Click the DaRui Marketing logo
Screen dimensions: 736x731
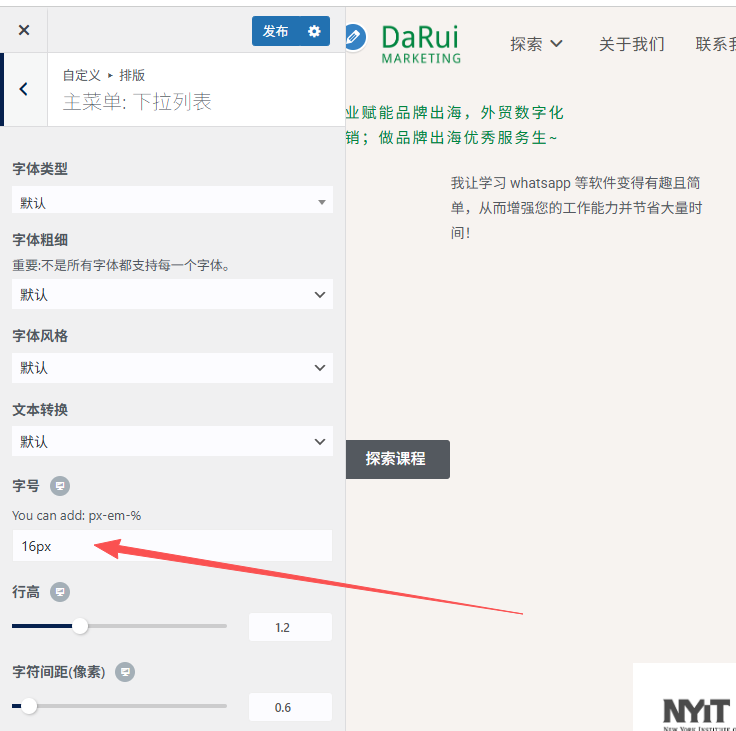pyautogui.click(x=421, y=44)
